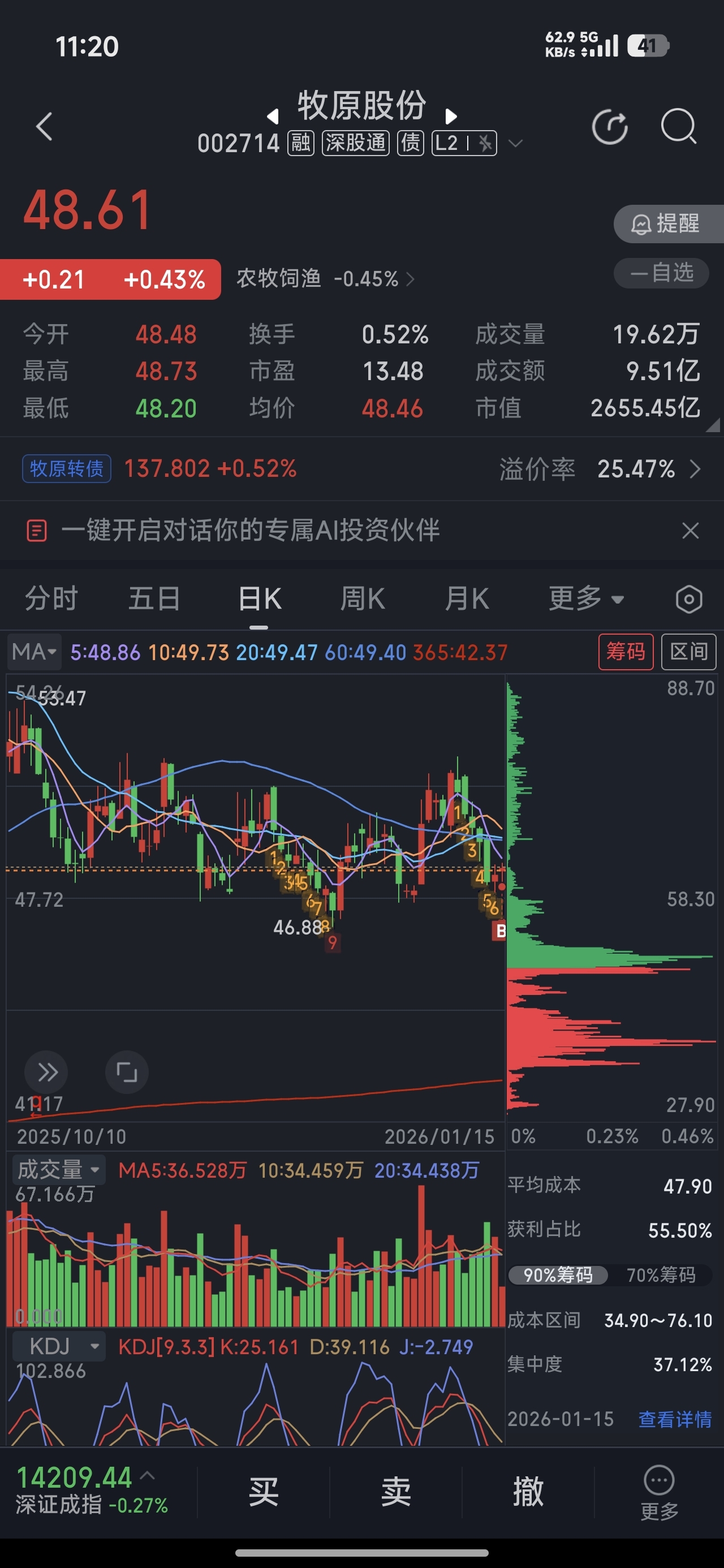The image size is (724, 1568).
Task: Switch to 月K tab
Action: tap(467, 598)
